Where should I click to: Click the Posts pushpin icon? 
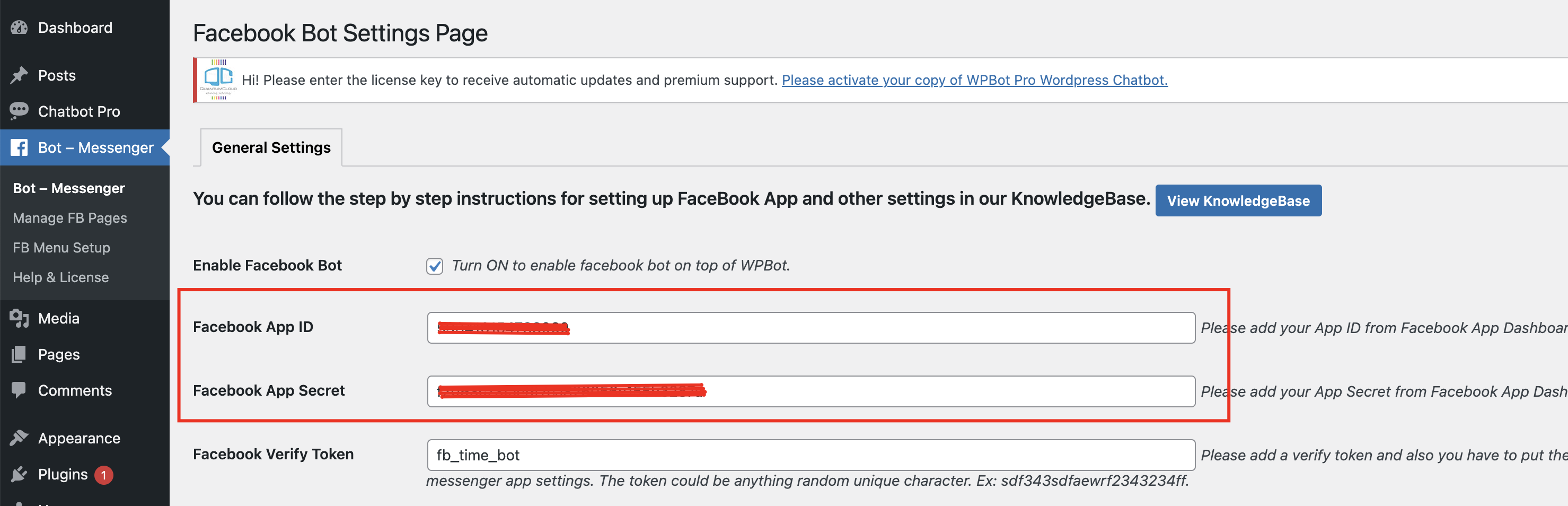click(x=19, y=75)
